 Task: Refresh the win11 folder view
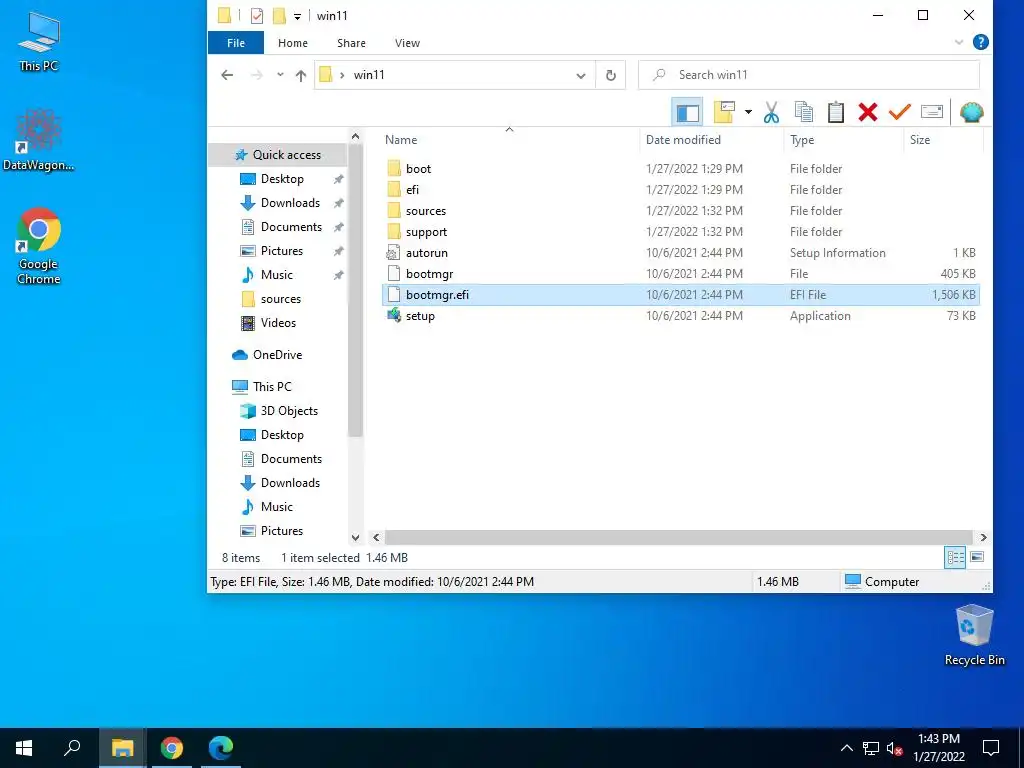[x=611, y=75]
